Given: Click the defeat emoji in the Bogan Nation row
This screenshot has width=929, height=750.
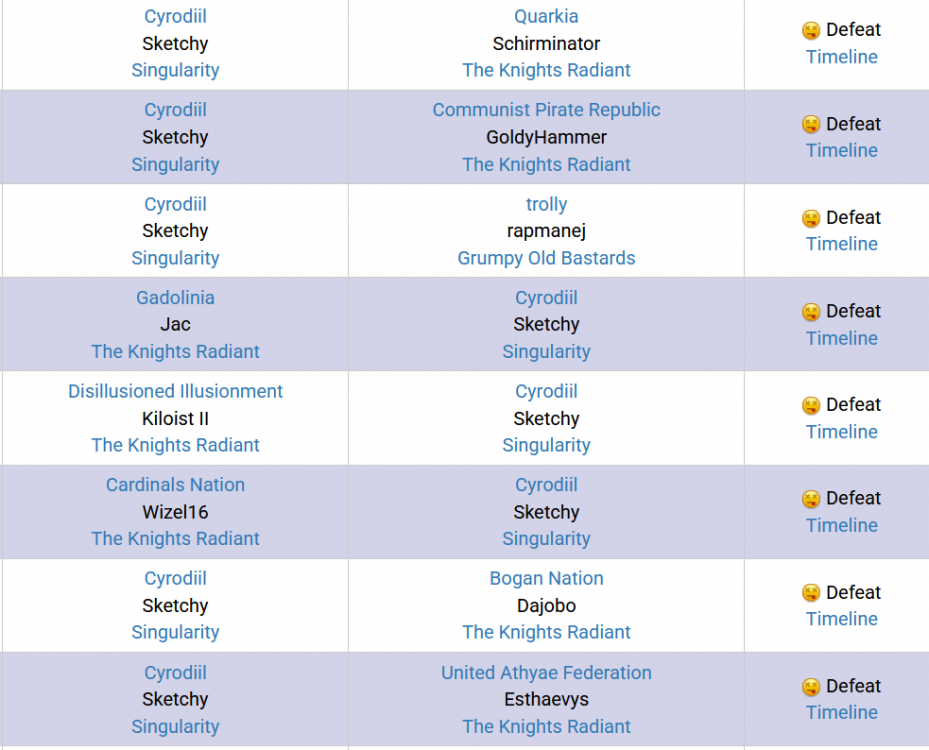Looking at the screenshot, I should pos(811,592).
